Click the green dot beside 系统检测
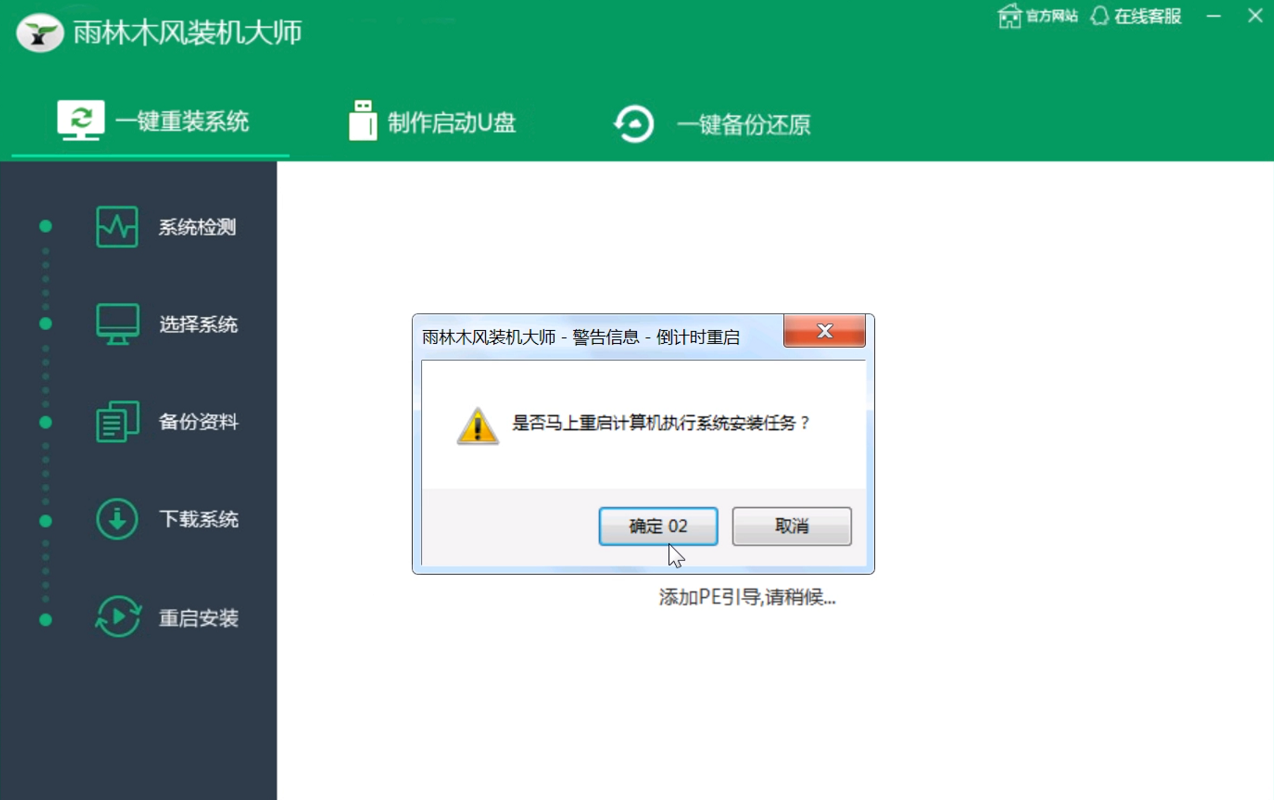The width and height of the screenshot is (1274, 800). pyautogui.click(x=46, y=227)
